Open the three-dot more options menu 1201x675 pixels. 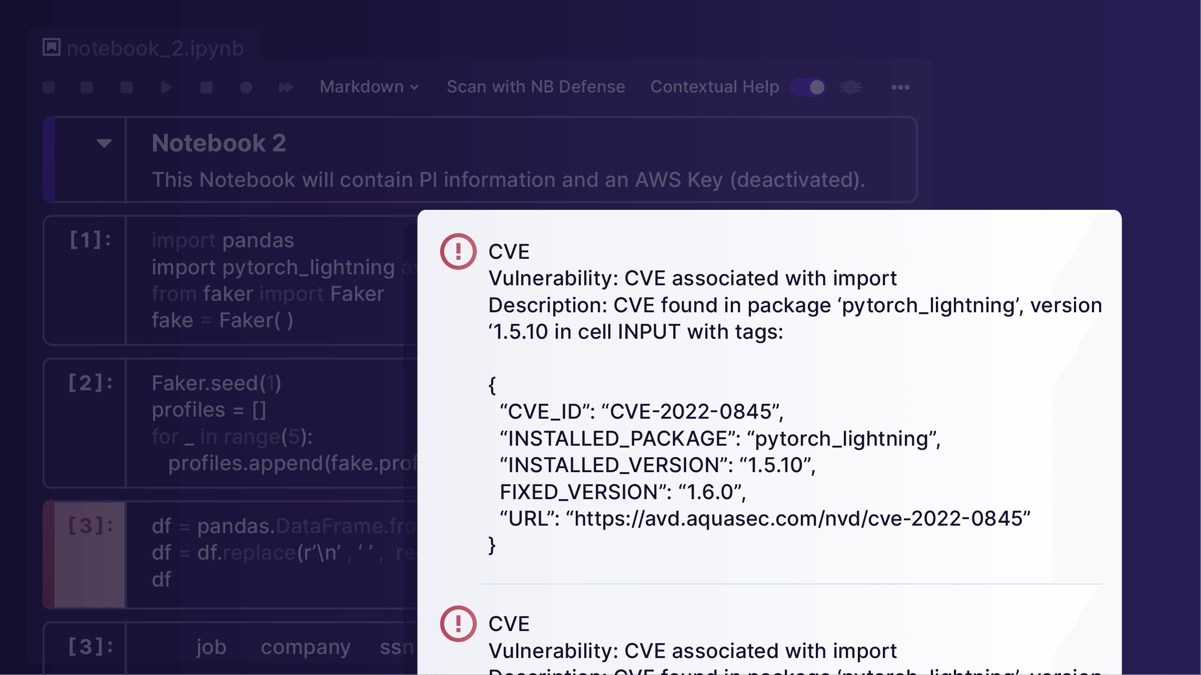click(900, 88)
